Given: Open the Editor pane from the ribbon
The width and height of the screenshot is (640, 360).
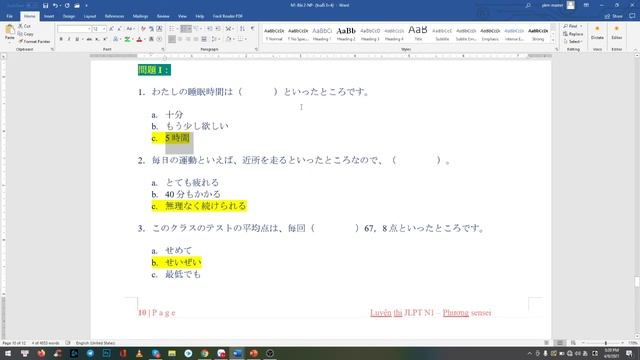Looking at the screenshot, I should point(616,33).
